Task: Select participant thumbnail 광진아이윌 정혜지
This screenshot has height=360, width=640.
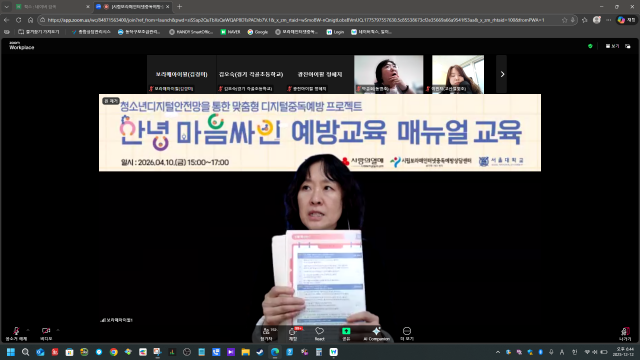Action: (320, 74)
